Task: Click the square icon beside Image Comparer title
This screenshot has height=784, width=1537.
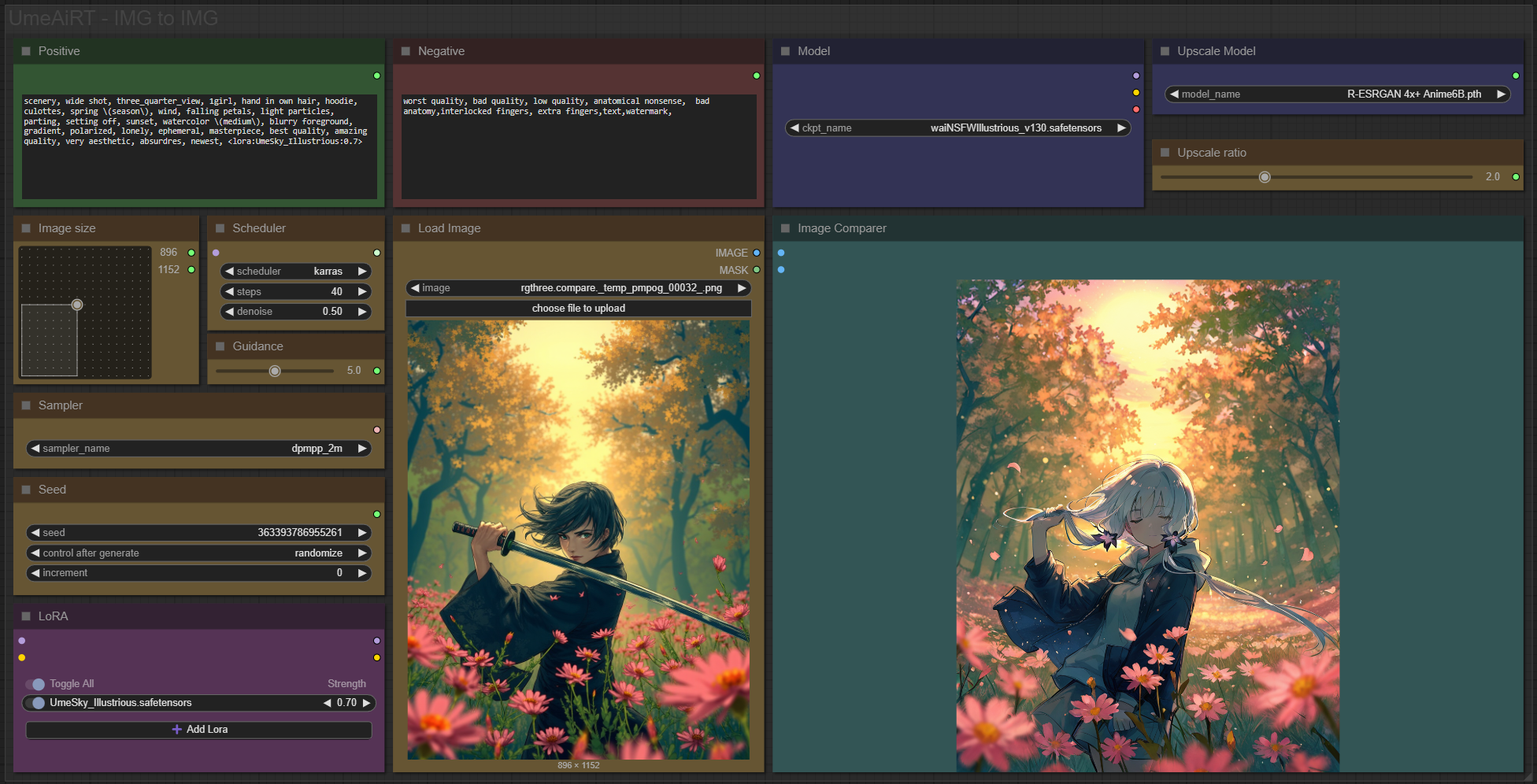Action: pyautogui.click(x=785, y=228)
